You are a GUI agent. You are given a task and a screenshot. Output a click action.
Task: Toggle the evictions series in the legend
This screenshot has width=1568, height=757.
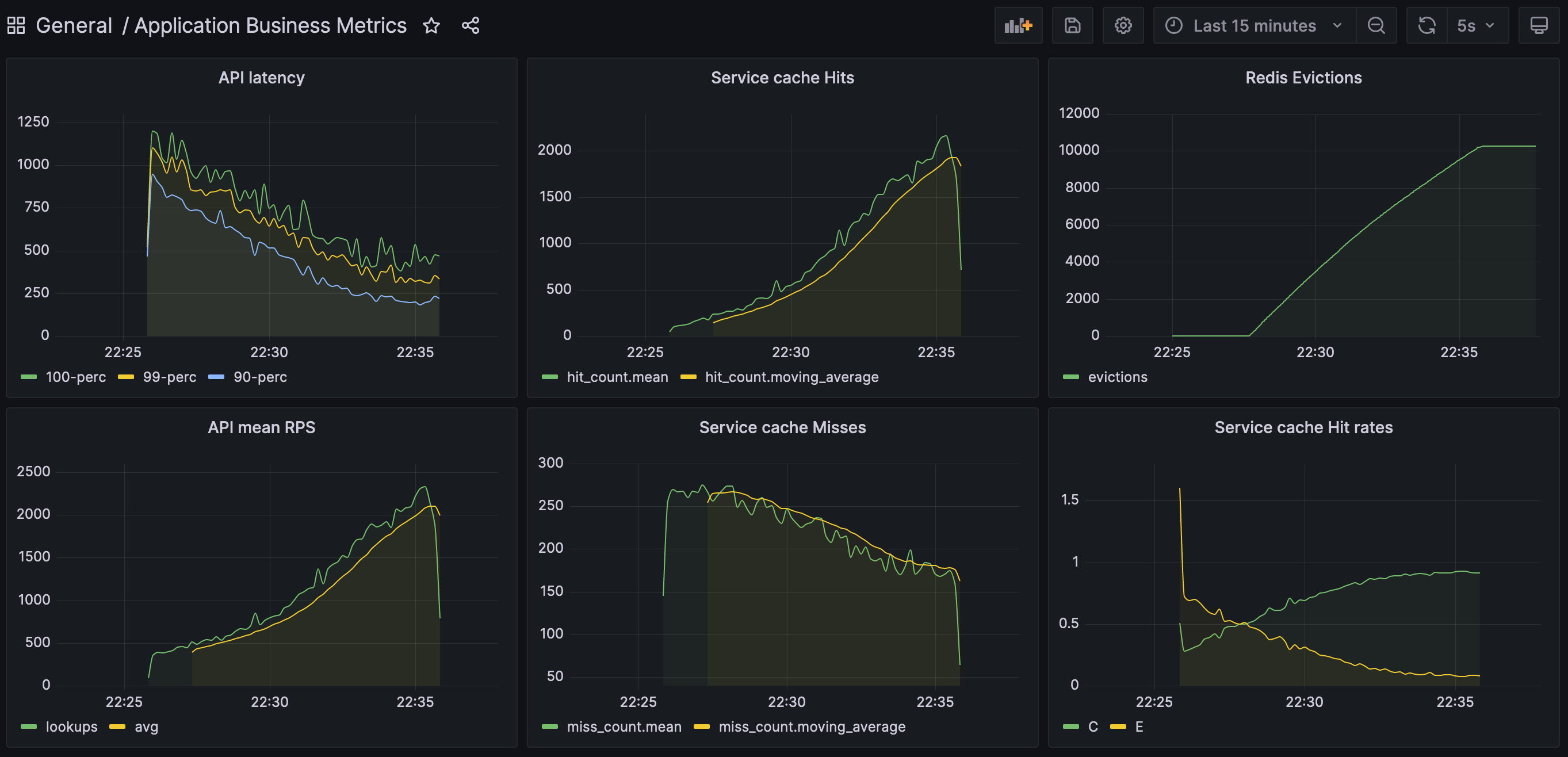[x=1117, y=377]
